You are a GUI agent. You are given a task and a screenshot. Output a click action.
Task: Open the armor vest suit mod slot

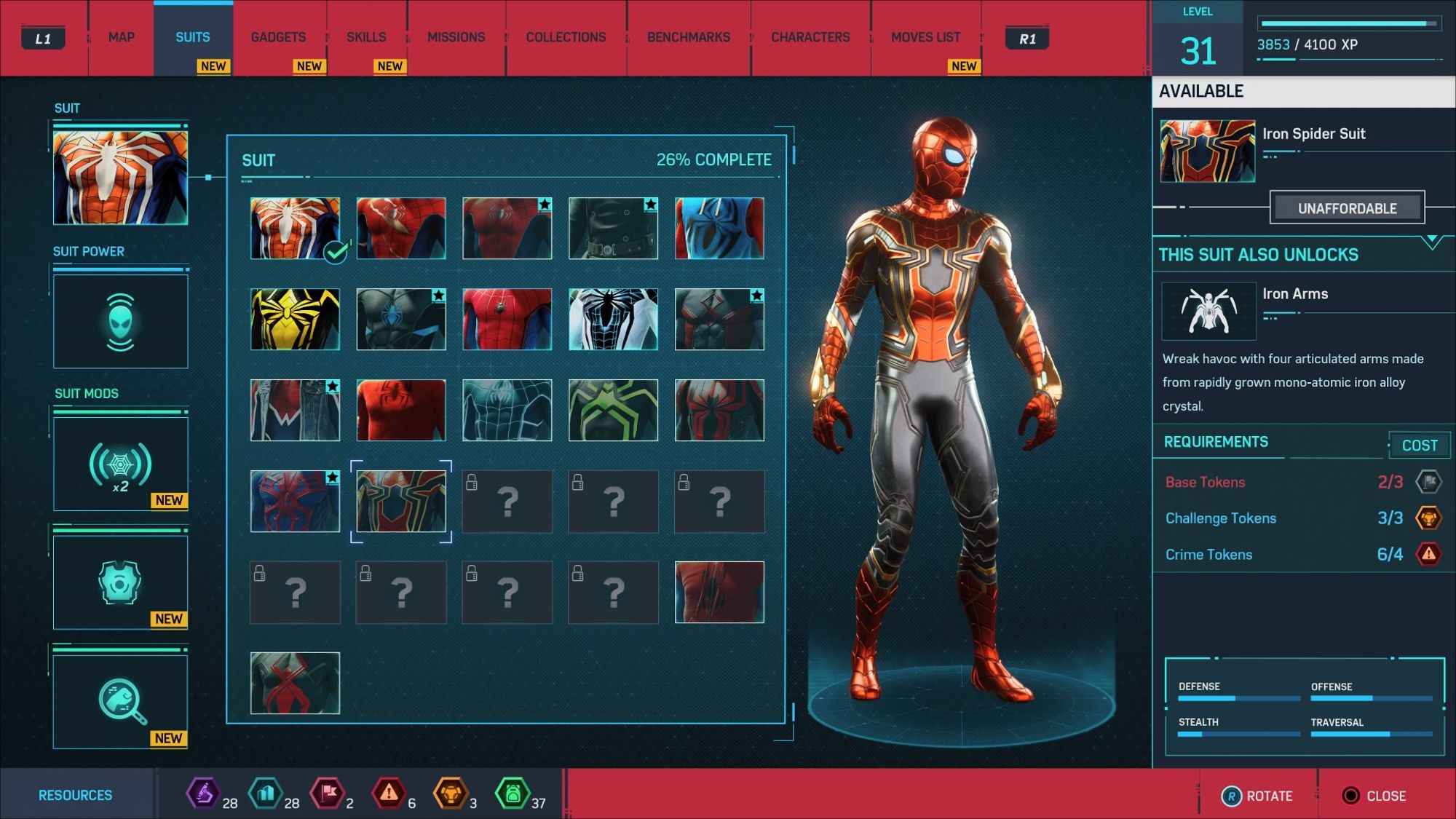coord(120,582)
